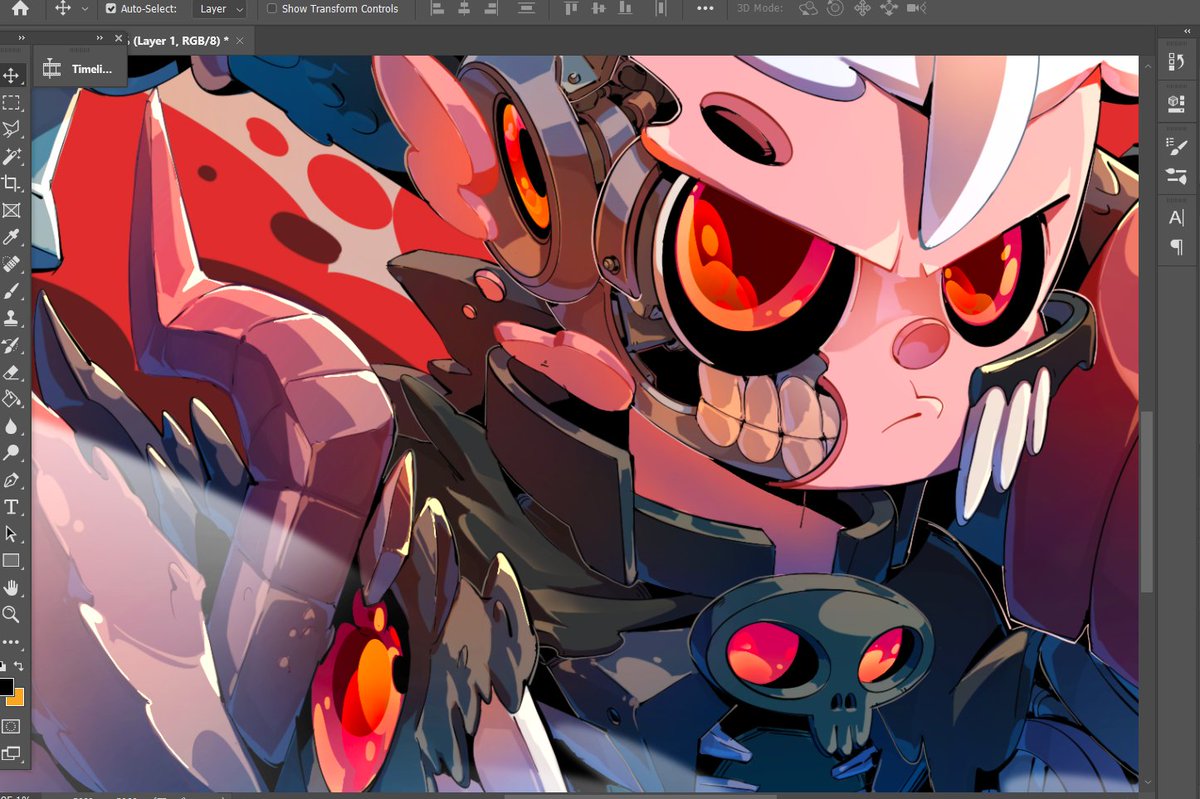Reset to default foreground and background colors

(x=3, y=666)
